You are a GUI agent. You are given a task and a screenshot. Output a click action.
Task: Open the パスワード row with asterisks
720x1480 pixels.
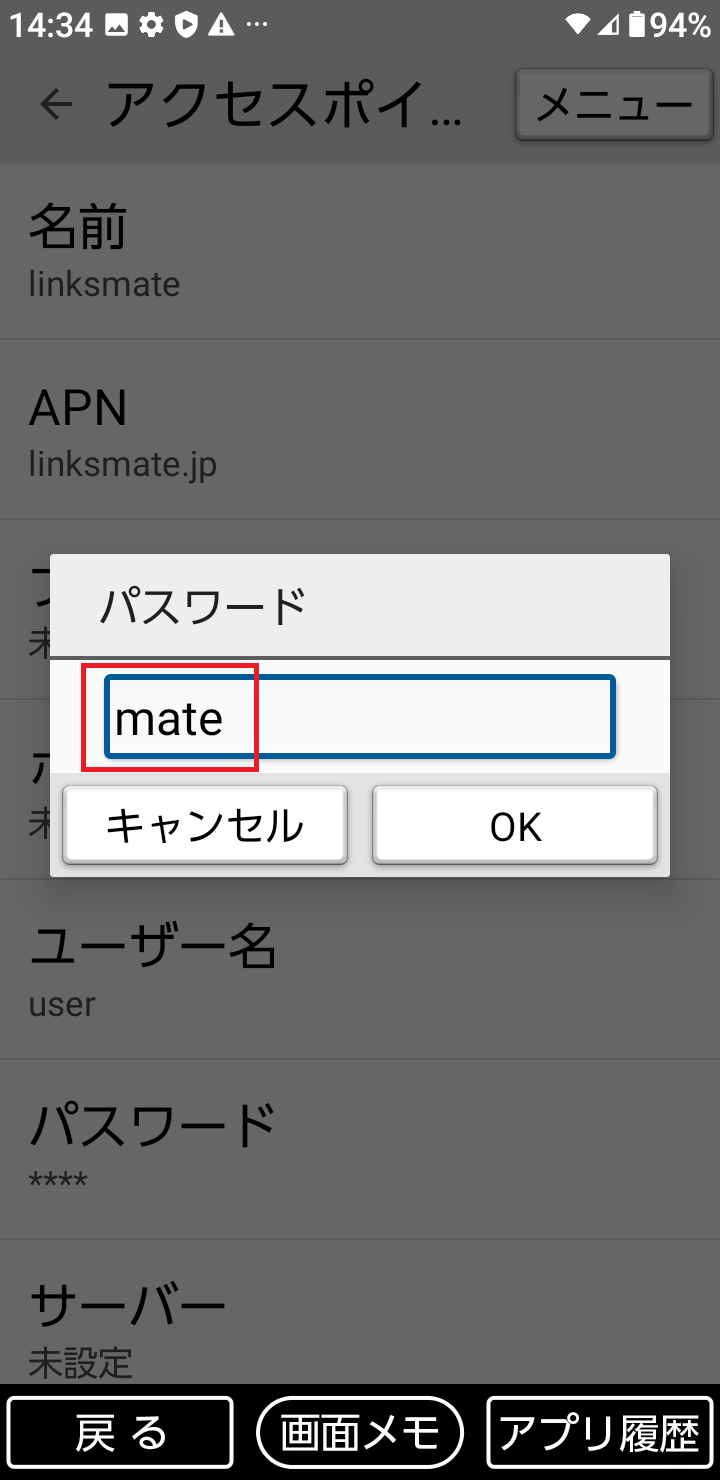[360, 1150]
